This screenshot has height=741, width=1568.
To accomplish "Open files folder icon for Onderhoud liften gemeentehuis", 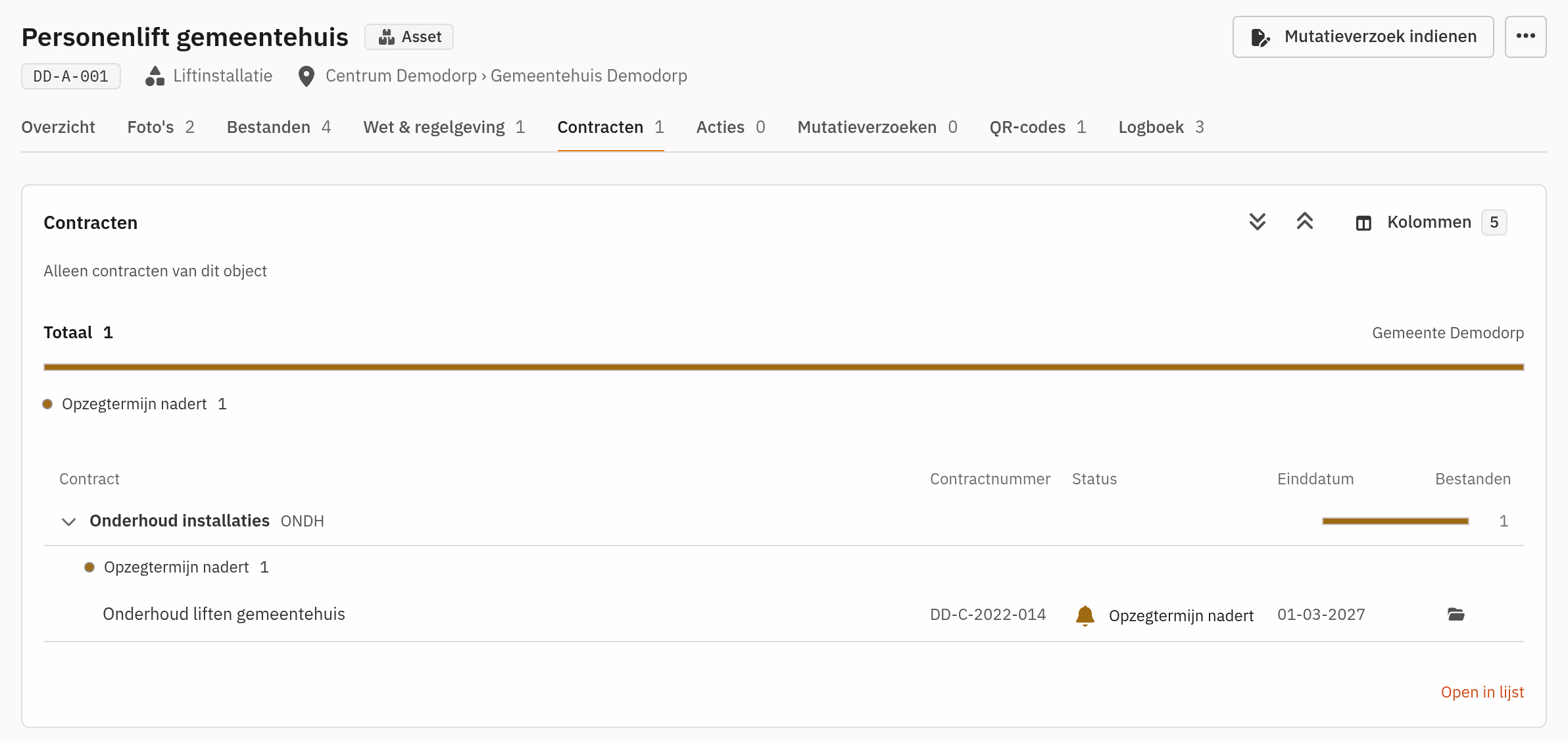I will pos(1456,615).
